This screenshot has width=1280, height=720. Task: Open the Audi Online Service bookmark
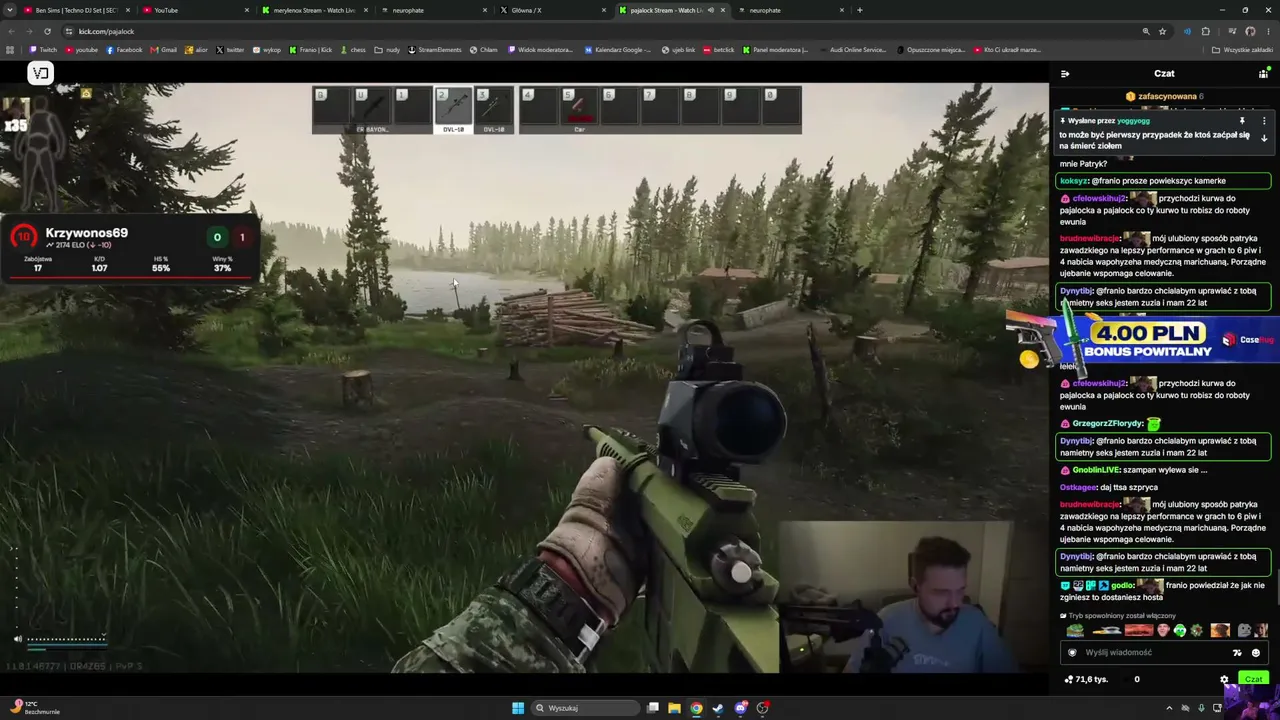coord(852,50)
